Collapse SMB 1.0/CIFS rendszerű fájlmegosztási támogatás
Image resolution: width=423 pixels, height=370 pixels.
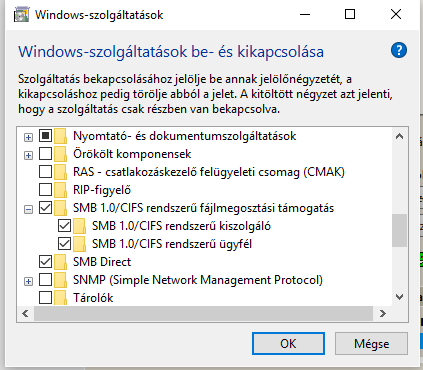(x=29, y=209)
